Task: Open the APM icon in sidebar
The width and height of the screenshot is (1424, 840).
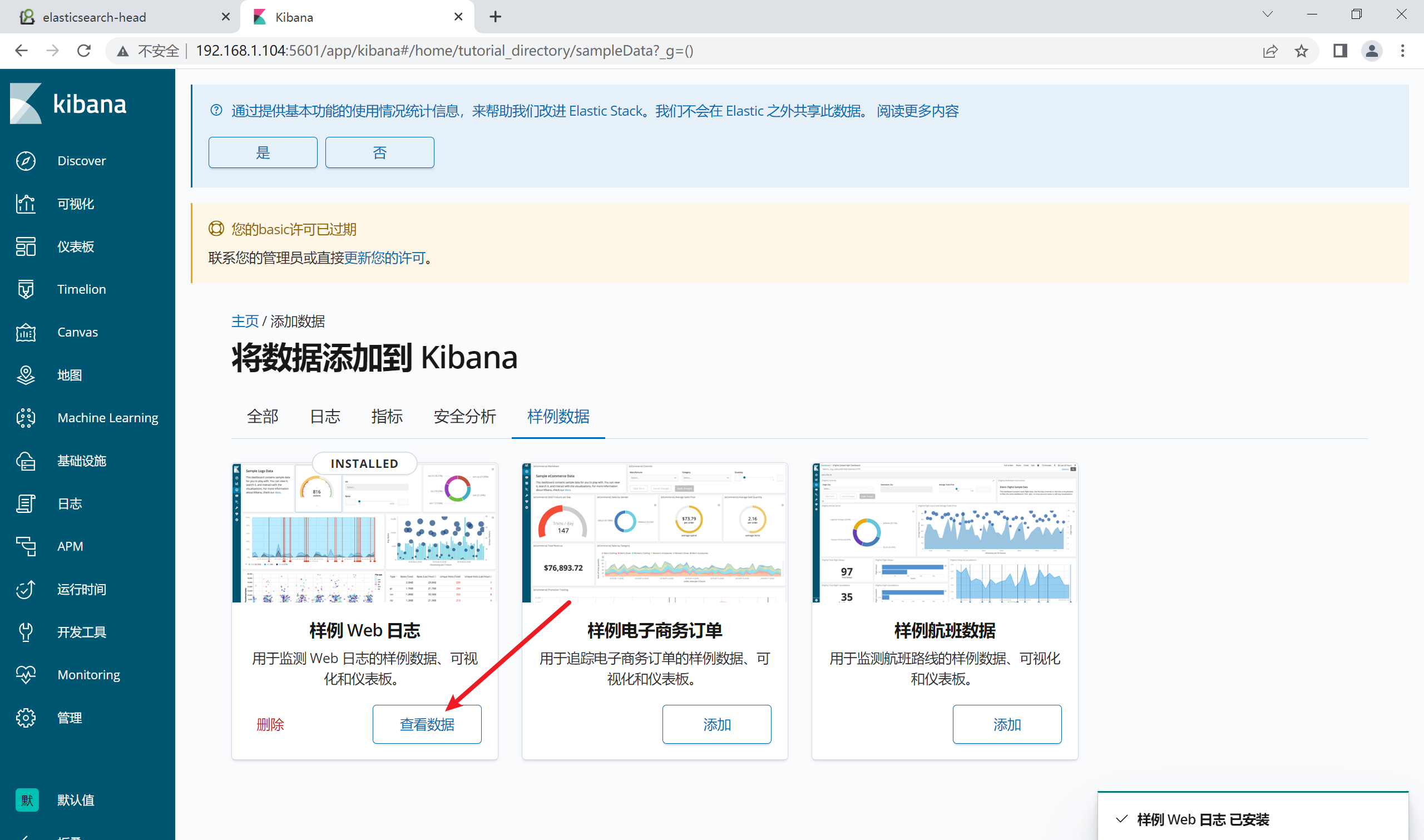Action: [26, 546]
